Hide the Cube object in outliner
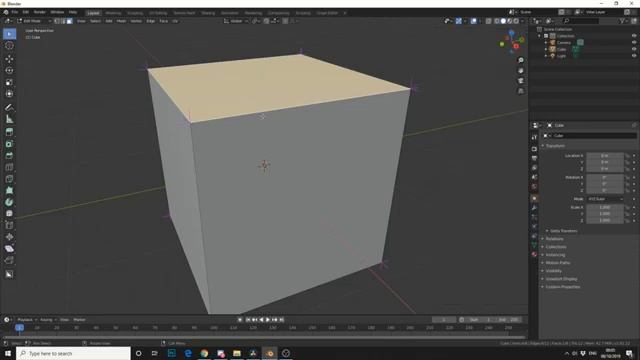640x360 pixels. point(634,49)
